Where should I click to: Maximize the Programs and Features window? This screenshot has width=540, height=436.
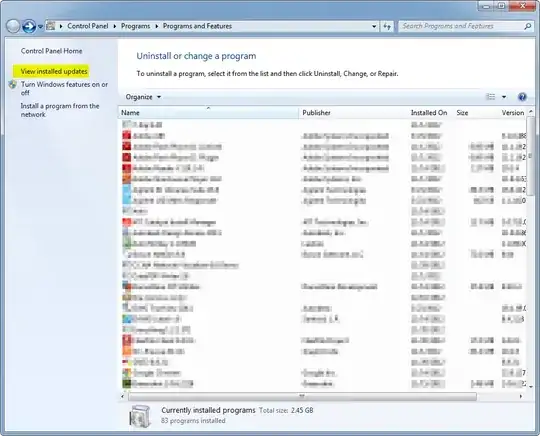pyautogui.click(x=501, y=6)
